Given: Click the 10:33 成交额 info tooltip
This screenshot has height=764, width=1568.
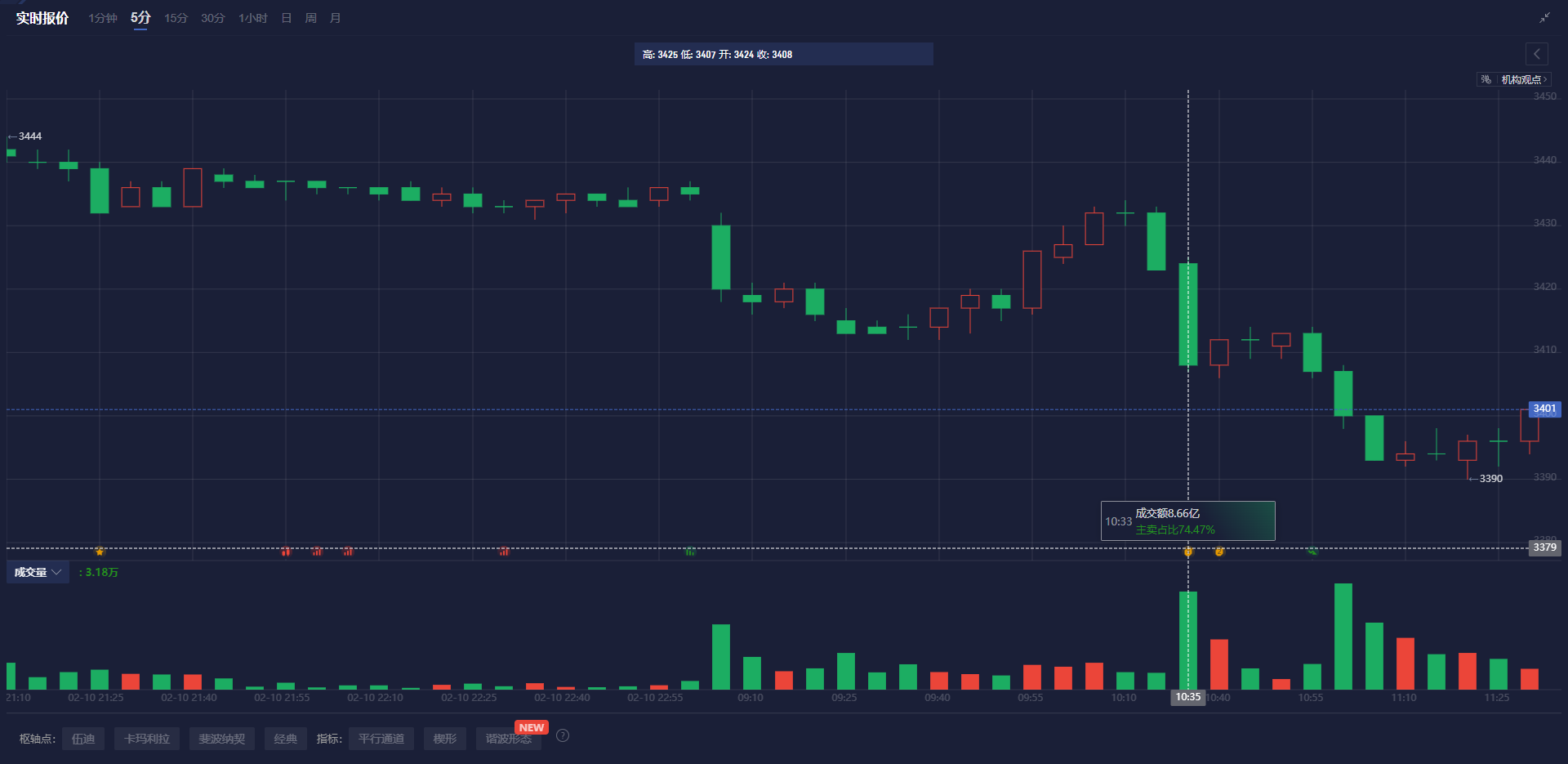Looking at the screenshot, I should coord(1187,521).
